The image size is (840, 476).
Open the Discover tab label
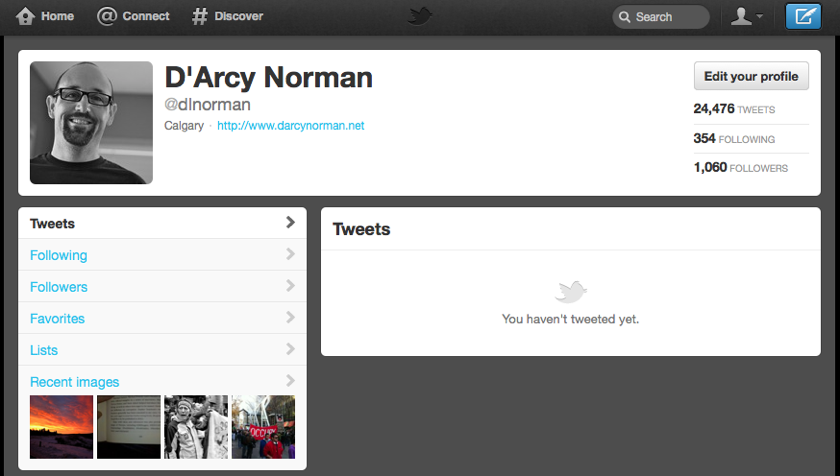[238, 16]
